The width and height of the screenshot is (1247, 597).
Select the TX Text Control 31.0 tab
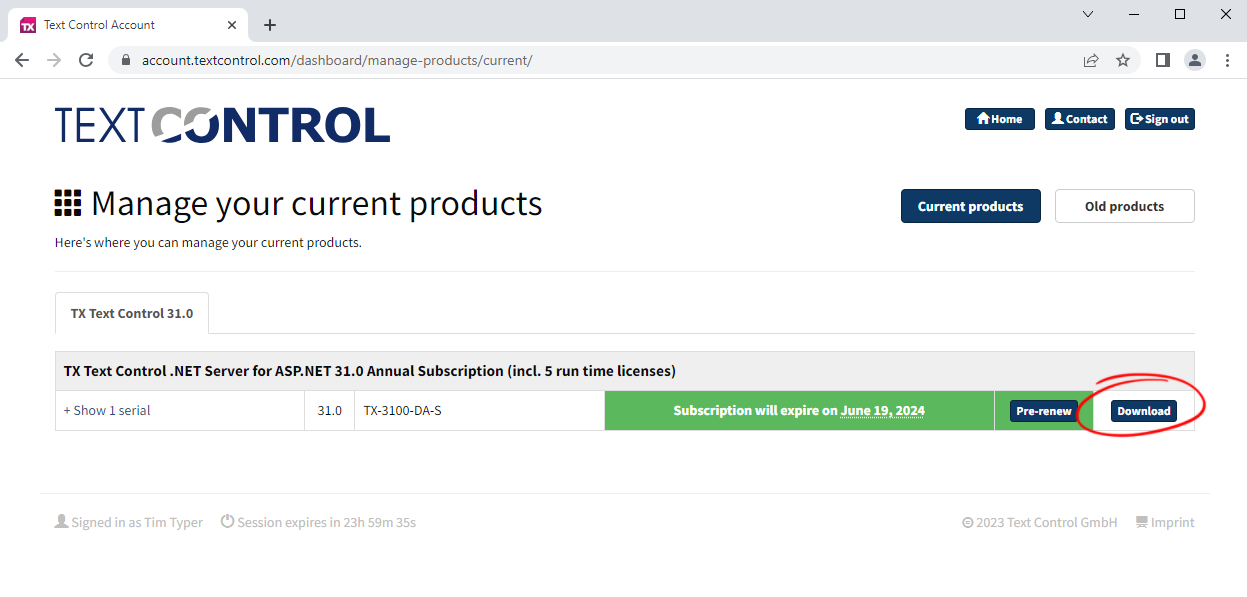[x=132, y=313]
